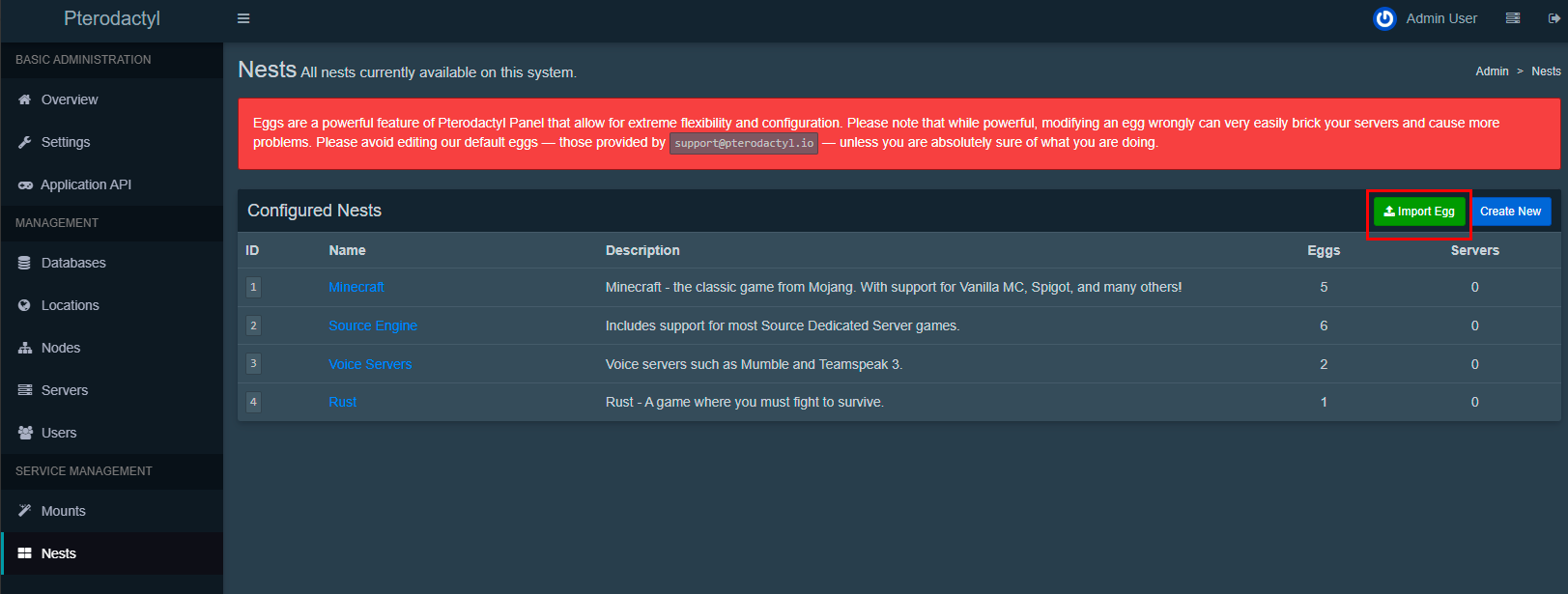Open the Source Engine nest
Viewport: 1568px width, 594px height.
coord(373,325)
